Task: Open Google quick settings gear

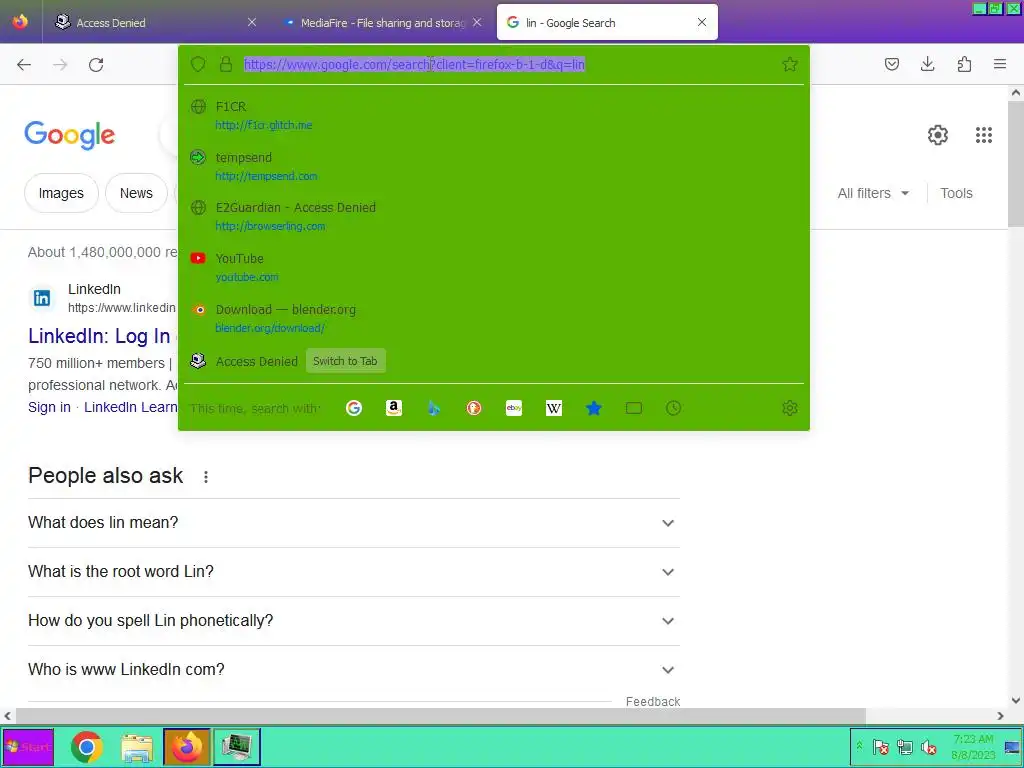Action: (938, 135)
